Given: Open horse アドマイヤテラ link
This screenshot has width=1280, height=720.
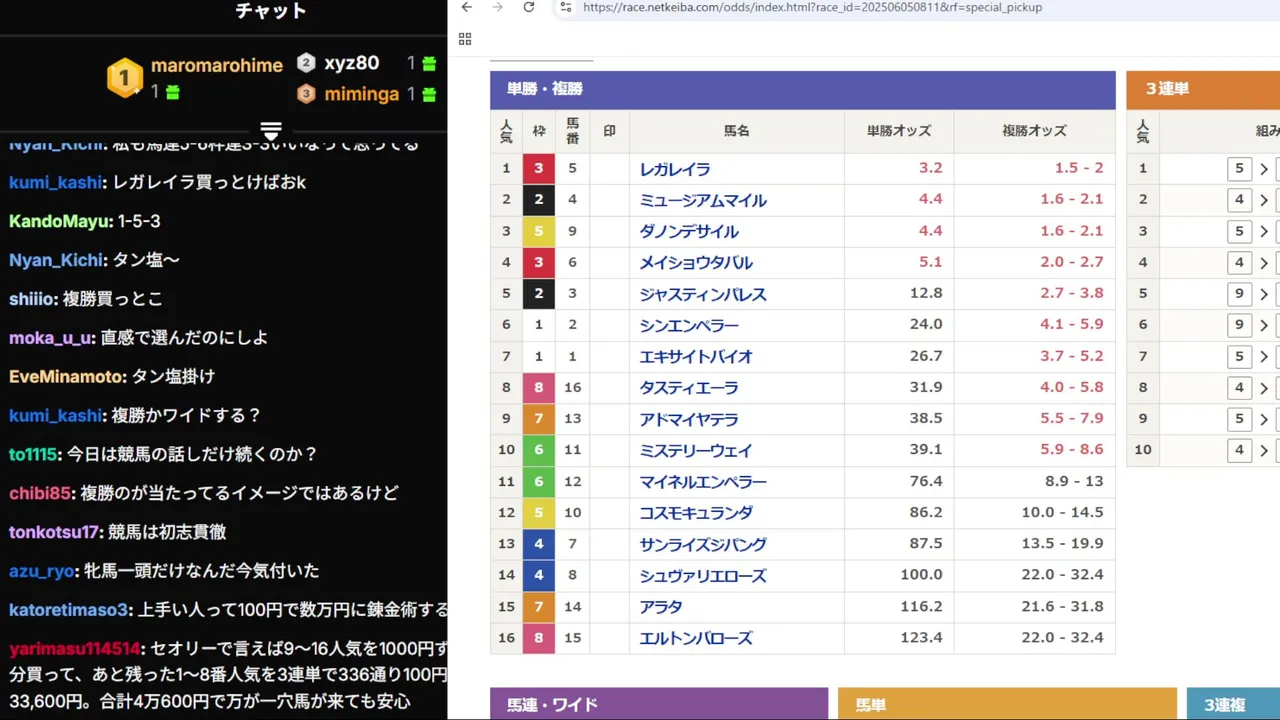Looking at the screenshot, I should [689, 419].
